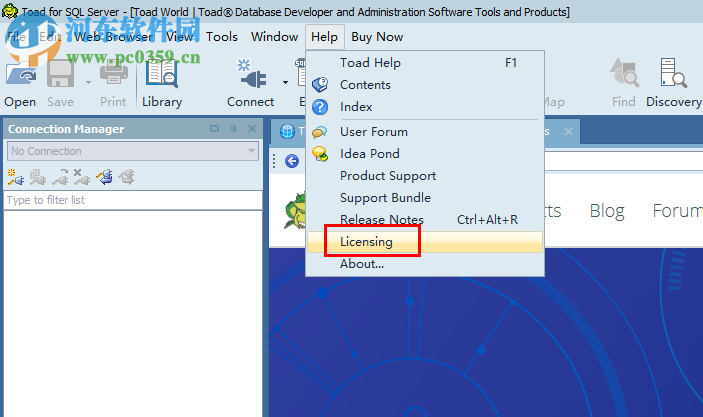Click the Find toolbar icon
The height and width of the screenshot is (417, 703).
624,73
